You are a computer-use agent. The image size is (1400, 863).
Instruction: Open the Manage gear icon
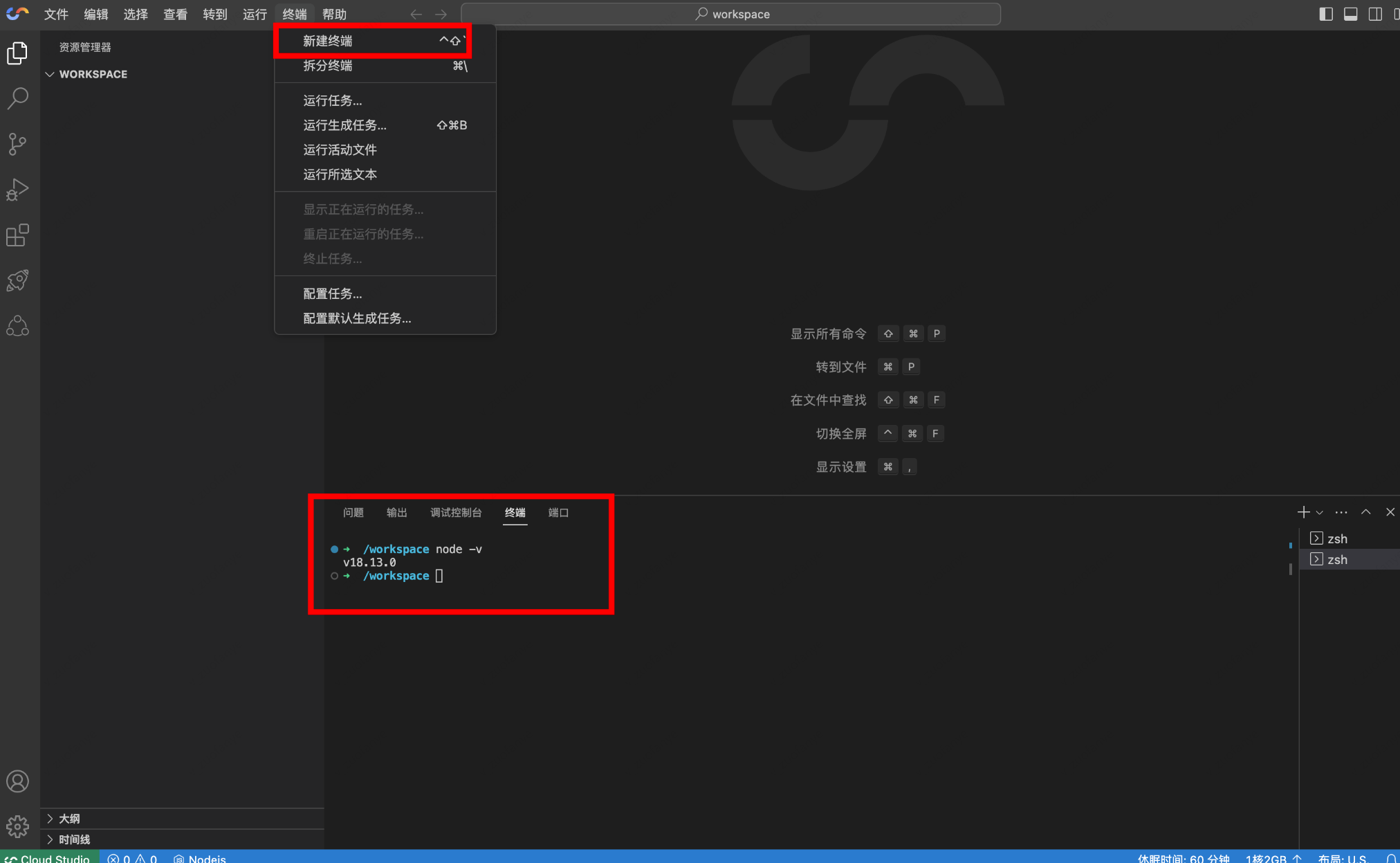[x=17, y=825]
